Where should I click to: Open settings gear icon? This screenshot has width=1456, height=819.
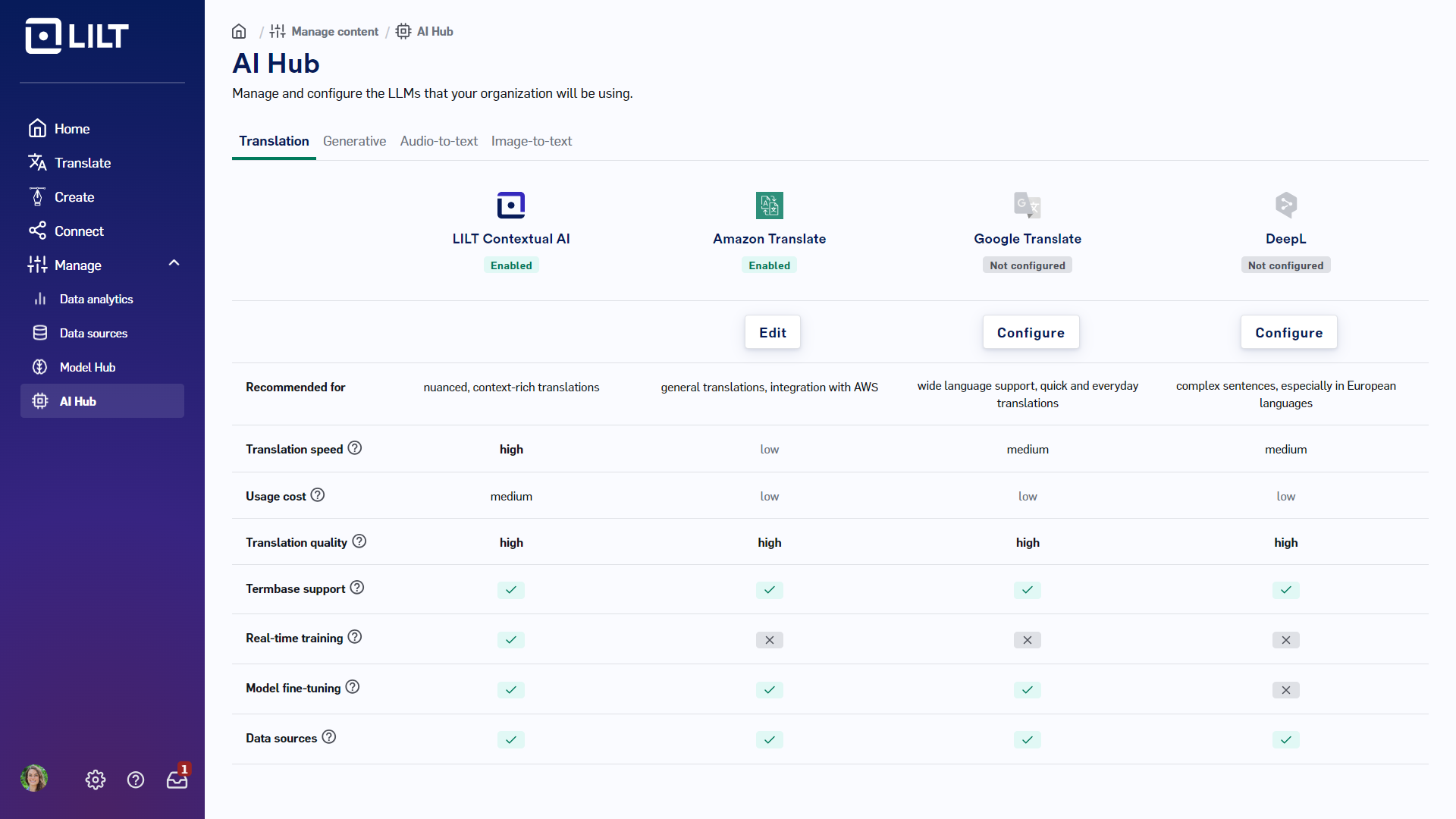[x=96, y=780]
